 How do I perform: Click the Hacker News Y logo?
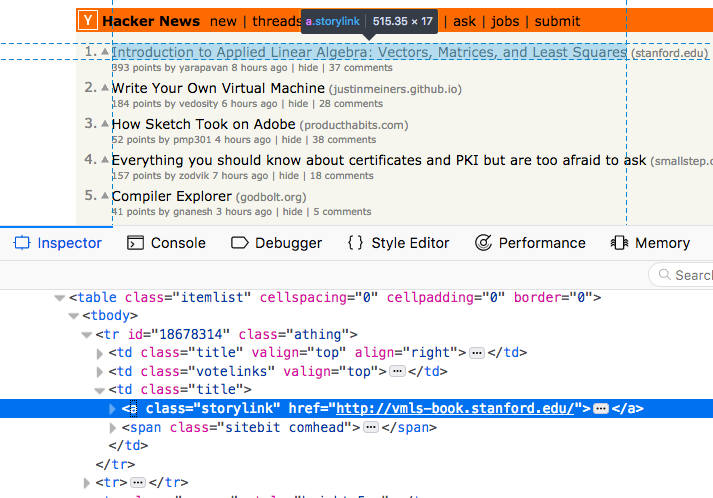pyautogui.click(x=87, y=20)
